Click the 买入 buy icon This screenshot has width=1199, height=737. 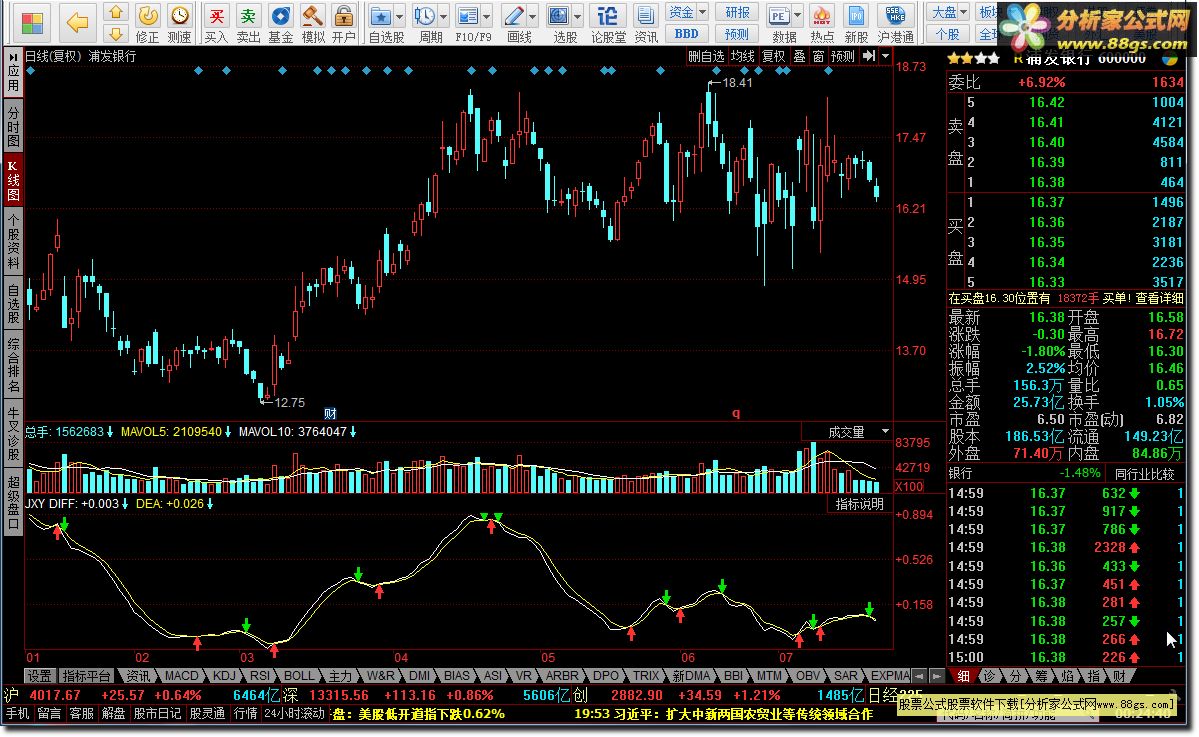point(216,23)
